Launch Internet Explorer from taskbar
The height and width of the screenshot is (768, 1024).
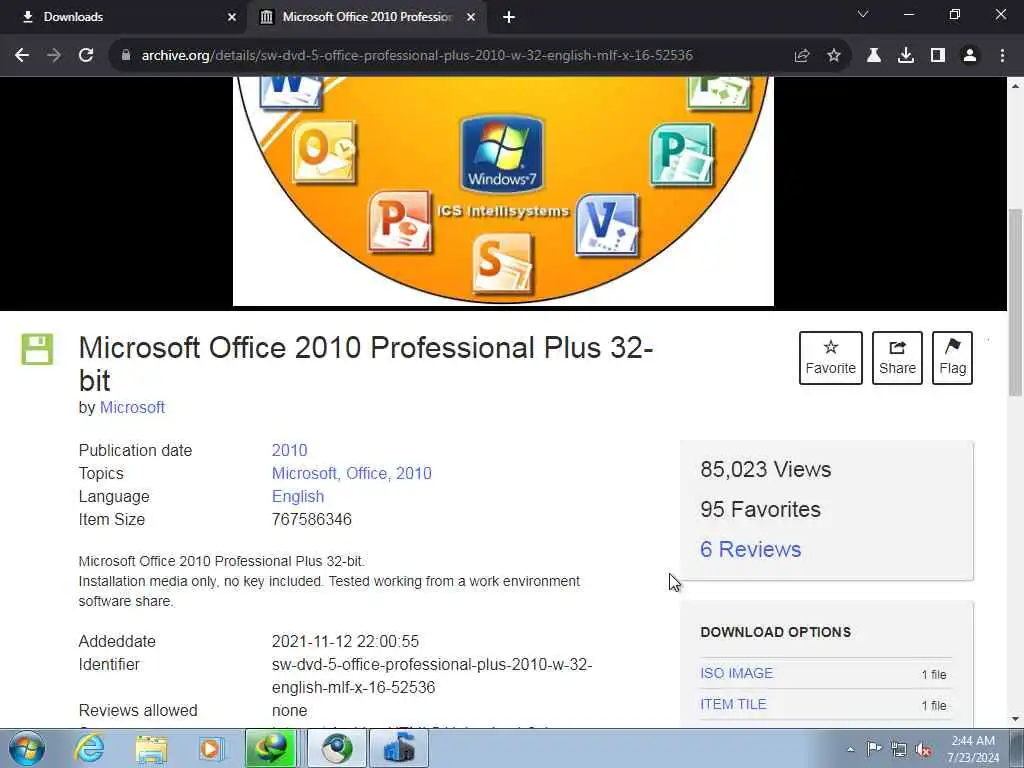point(89,748)
